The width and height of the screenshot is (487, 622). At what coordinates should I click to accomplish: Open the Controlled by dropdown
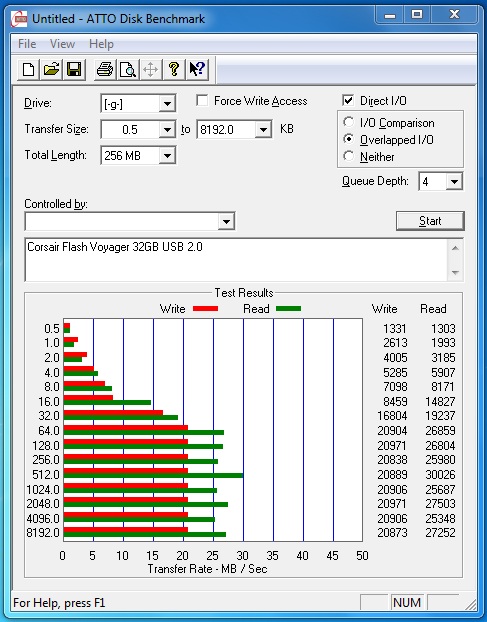coord(226,221)
